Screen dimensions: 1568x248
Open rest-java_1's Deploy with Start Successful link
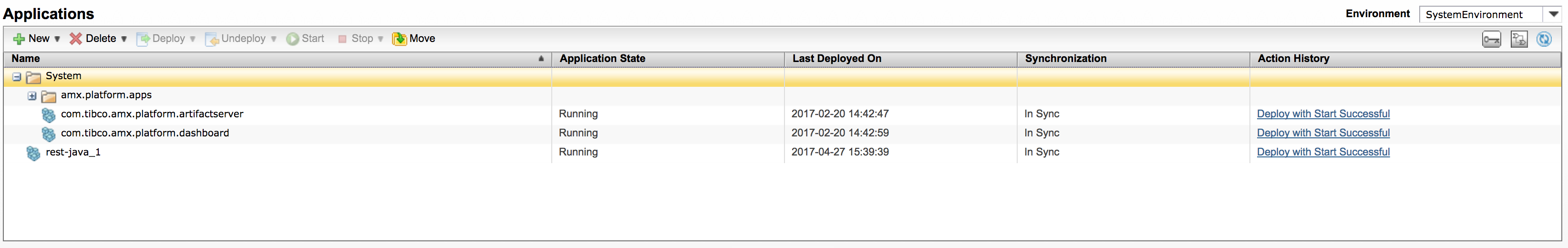coord(1323,152)
